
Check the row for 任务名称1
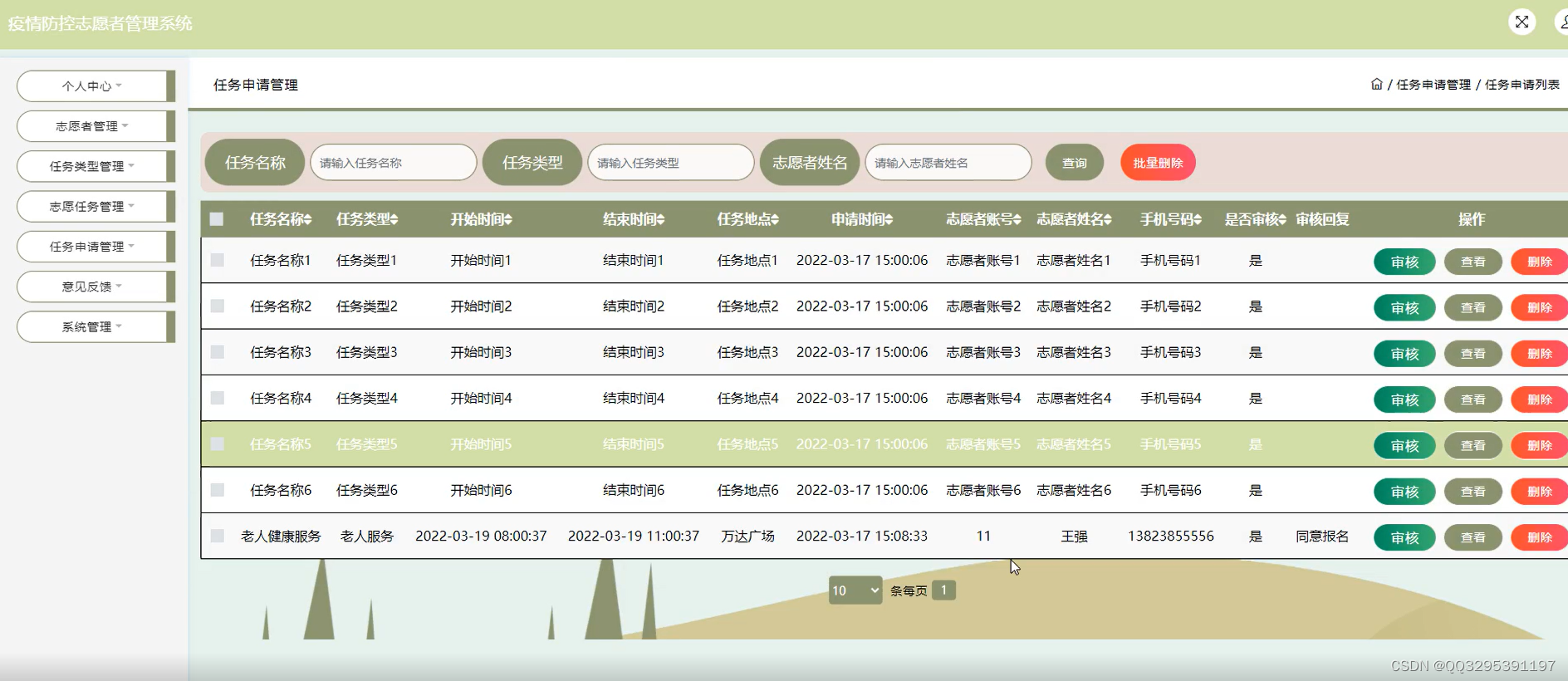[x=217, y=260]
